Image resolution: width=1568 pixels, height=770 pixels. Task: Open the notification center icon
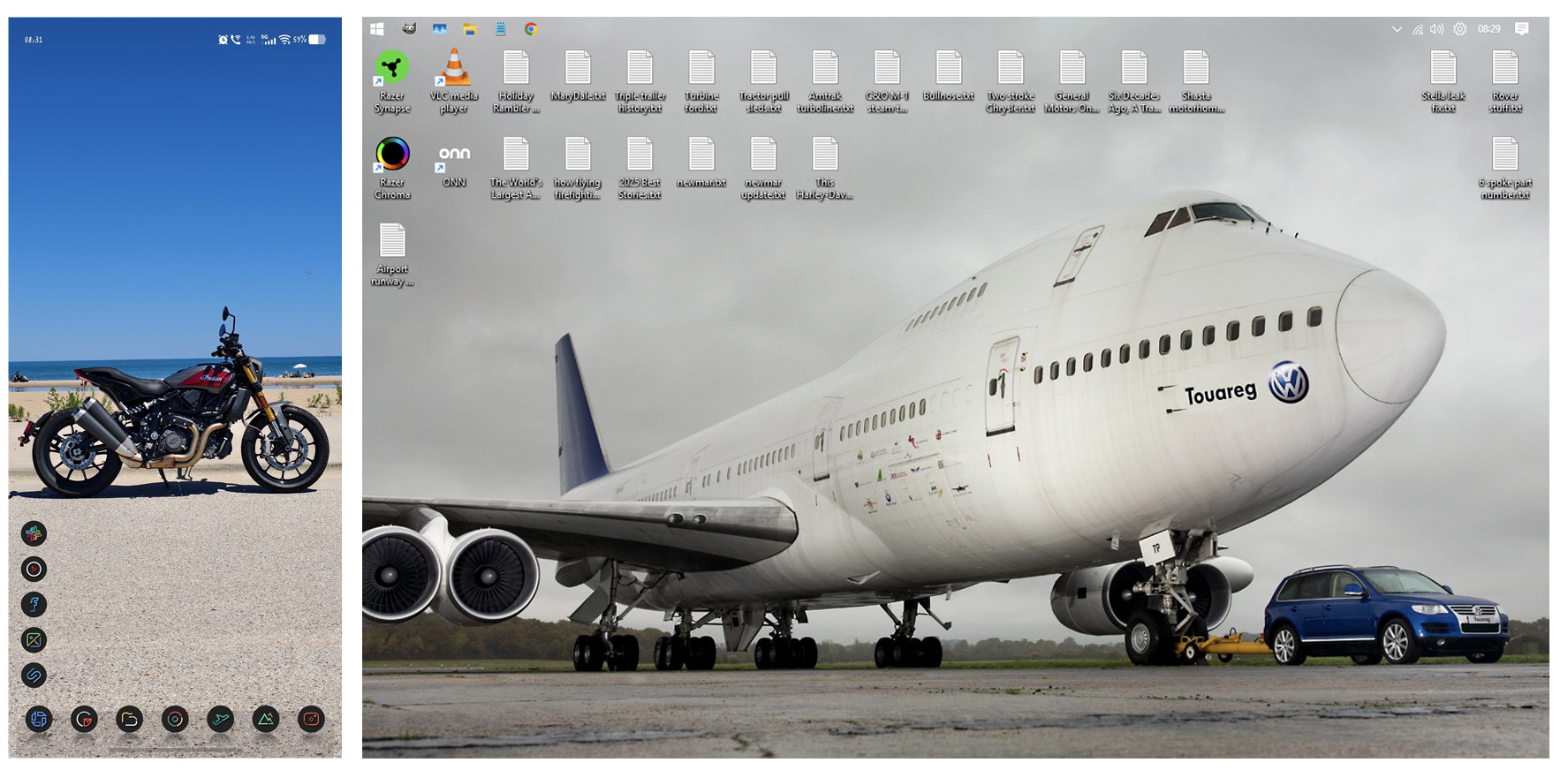[1522, 29]
